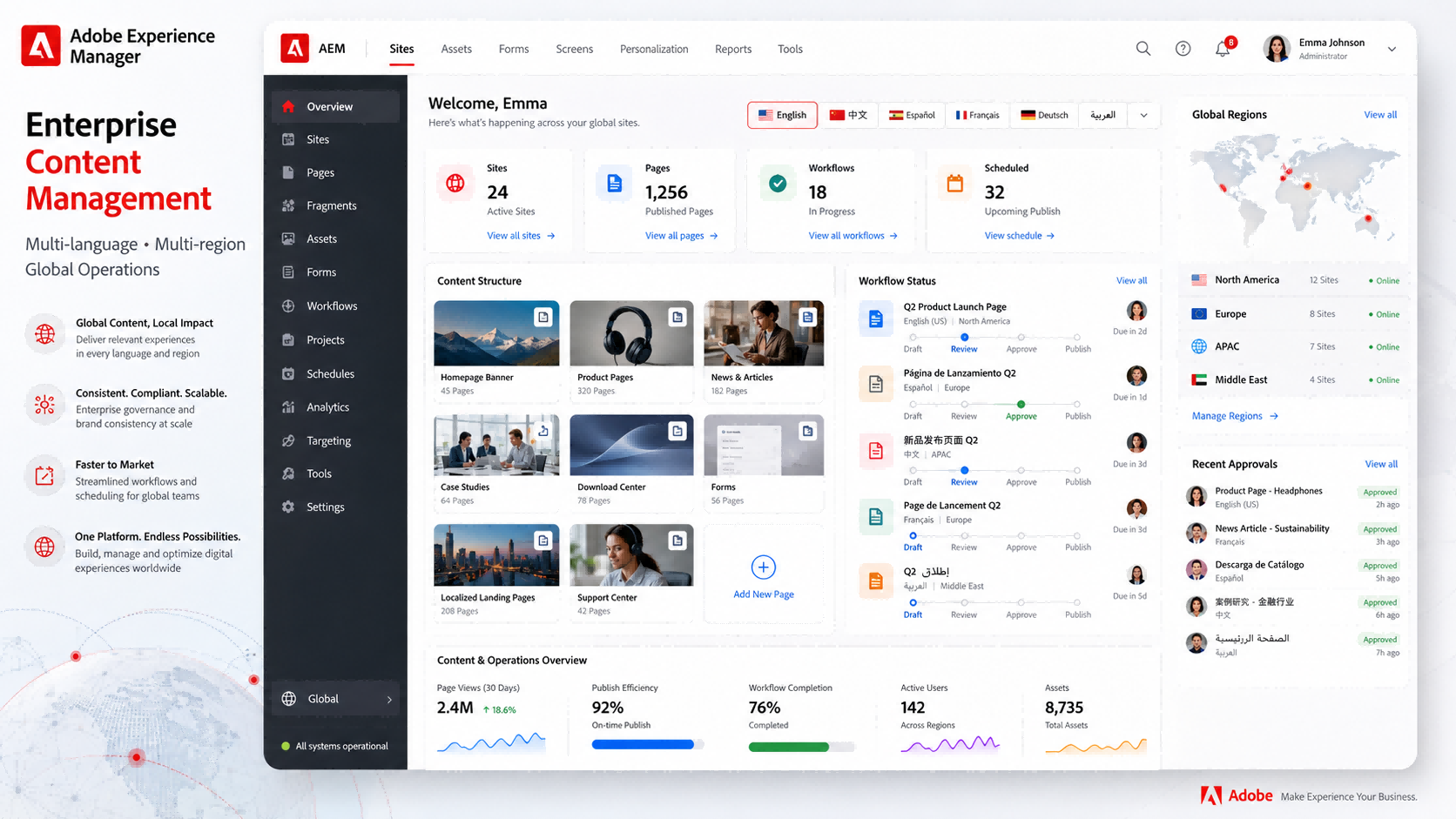
Task: Click Review step marker on Q2 Product Launch Page
Action: [964, 337]
